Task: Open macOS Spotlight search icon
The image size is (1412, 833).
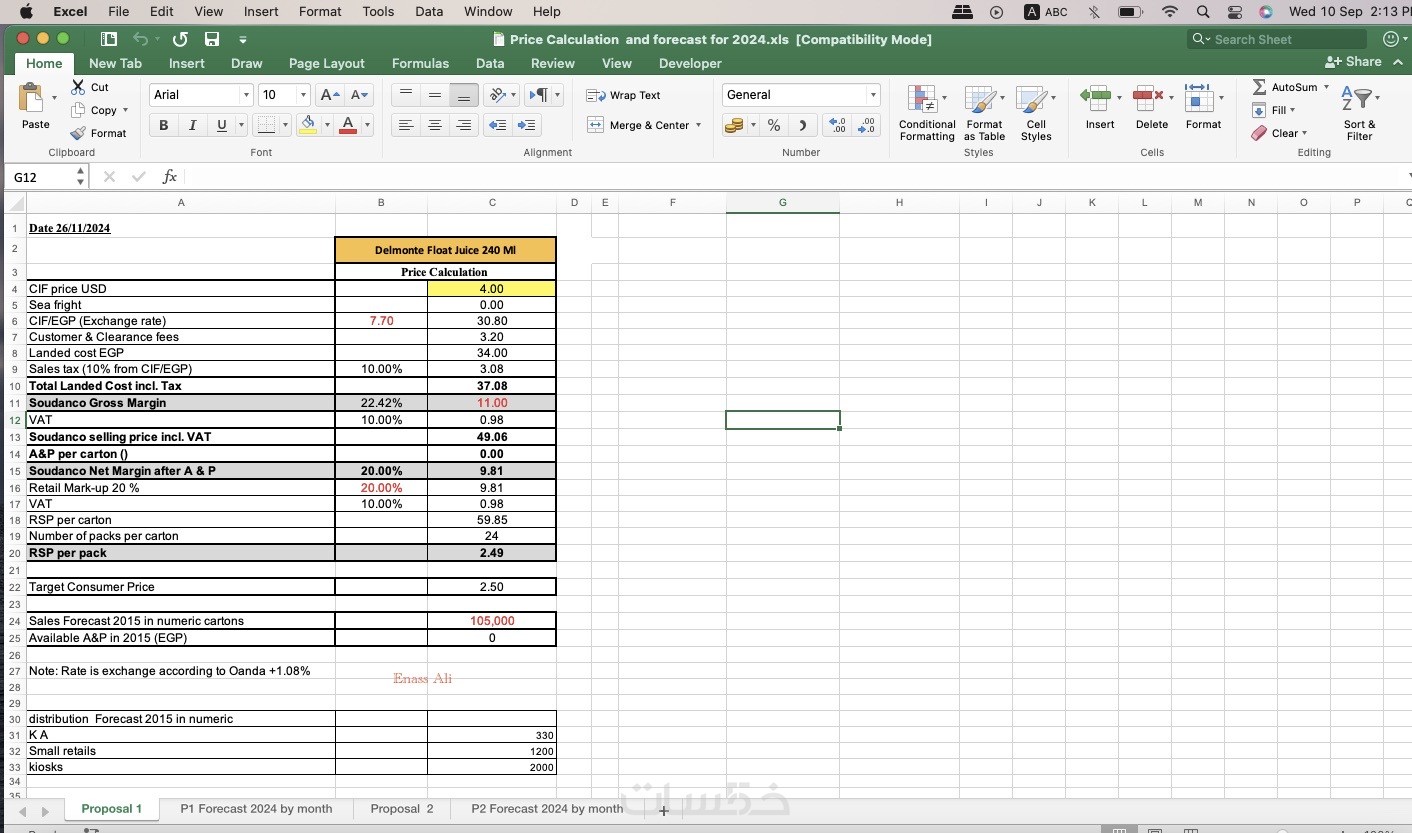Action: tap(1203, 12)
